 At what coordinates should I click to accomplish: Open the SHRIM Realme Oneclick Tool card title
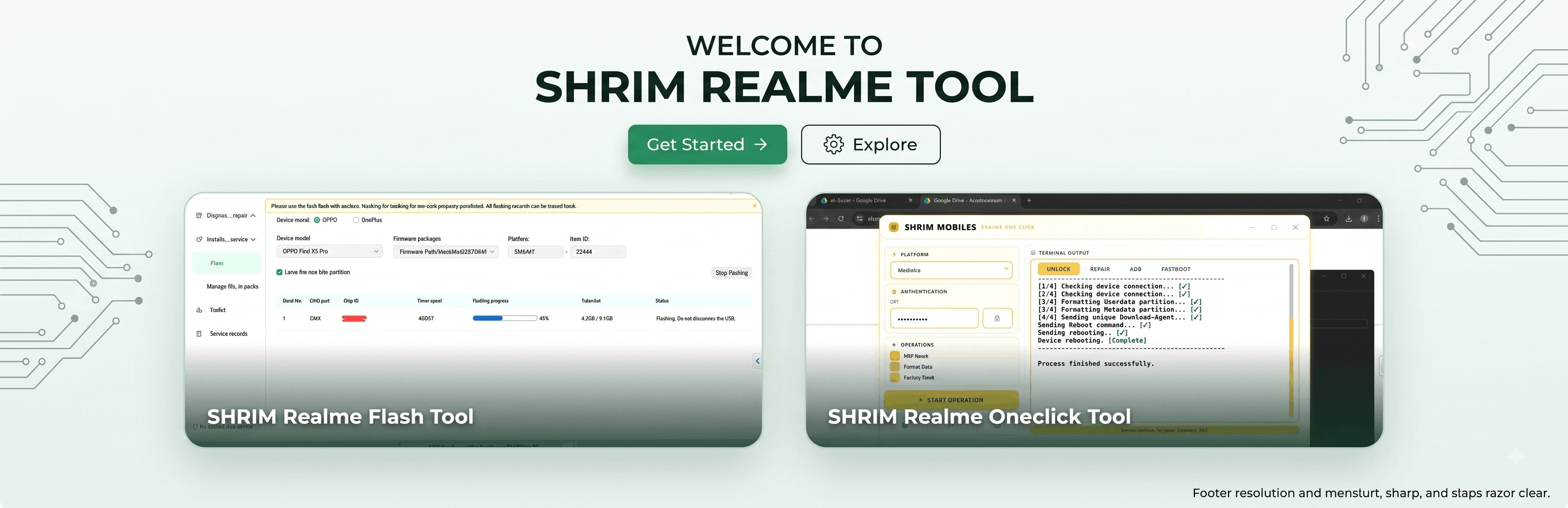(x=980, y=417)
